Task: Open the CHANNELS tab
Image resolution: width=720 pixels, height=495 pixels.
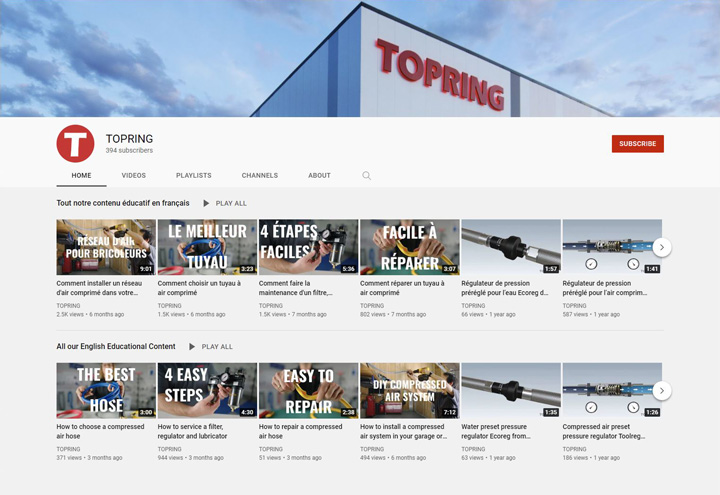Action: point(260,175)
